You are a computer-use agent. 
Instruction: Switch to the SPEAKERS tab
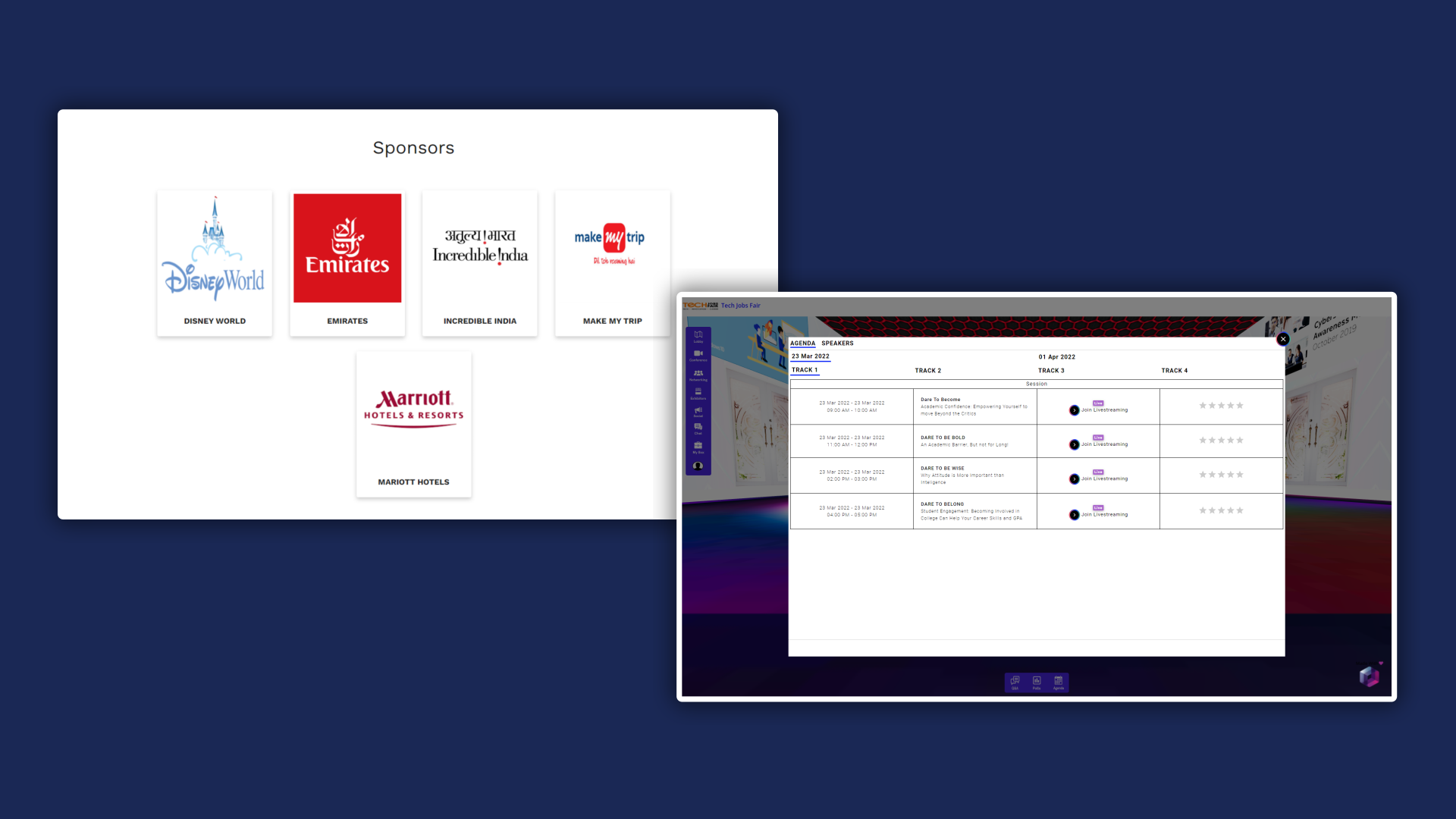837,344
